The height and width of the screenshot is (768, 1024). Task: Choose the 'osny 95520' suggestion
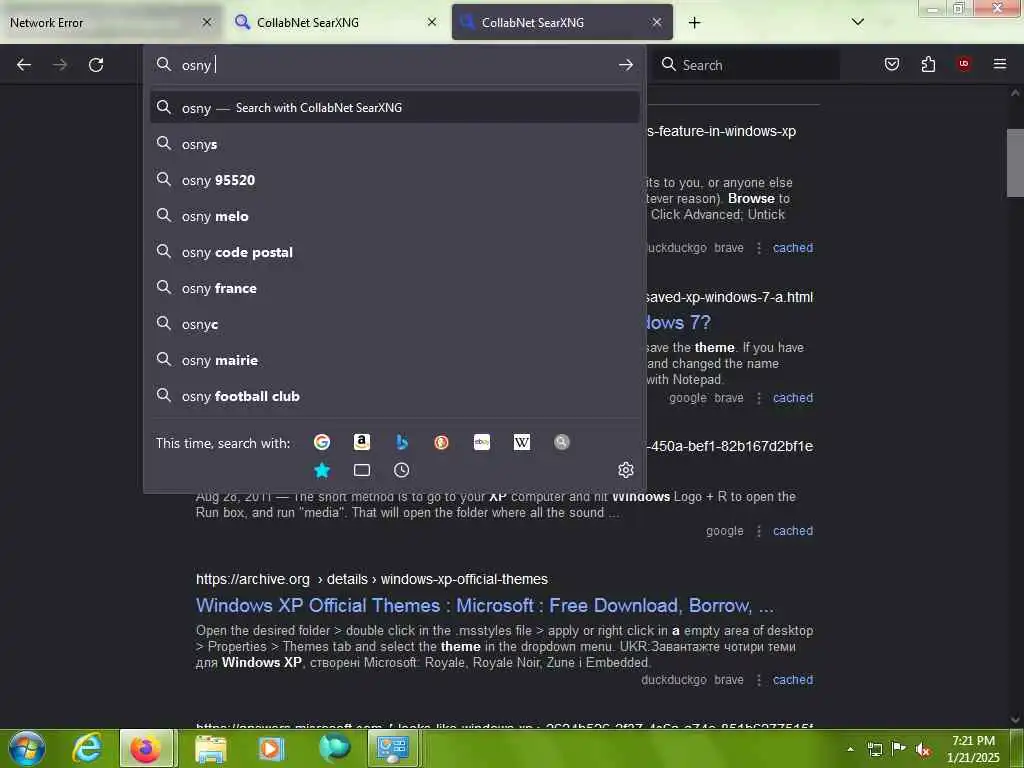(394, 180)
